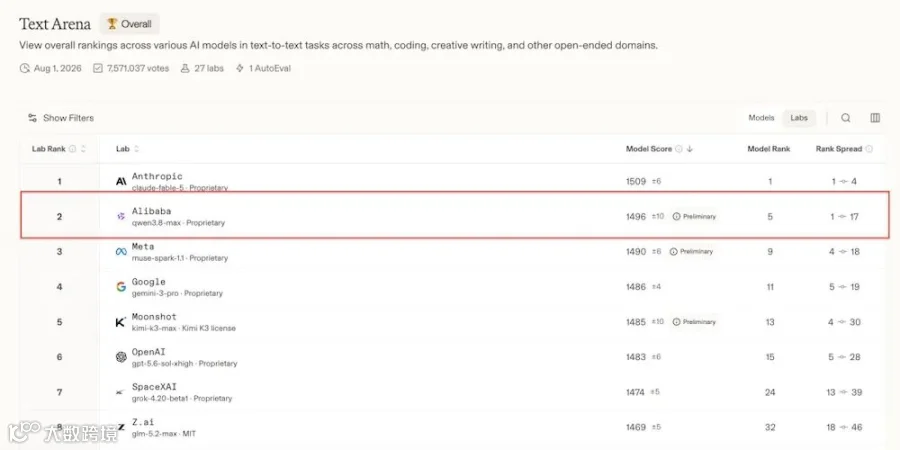The width and height of the screenshot is (900, 450).
Task: Click gpt-5.6-sol-xhigh model name
Action: [x=163, y=364]
